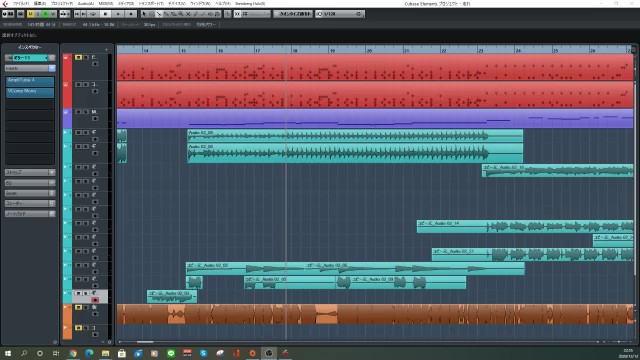Select the first long Audio 02_08 audio clip

click(355, 136)
